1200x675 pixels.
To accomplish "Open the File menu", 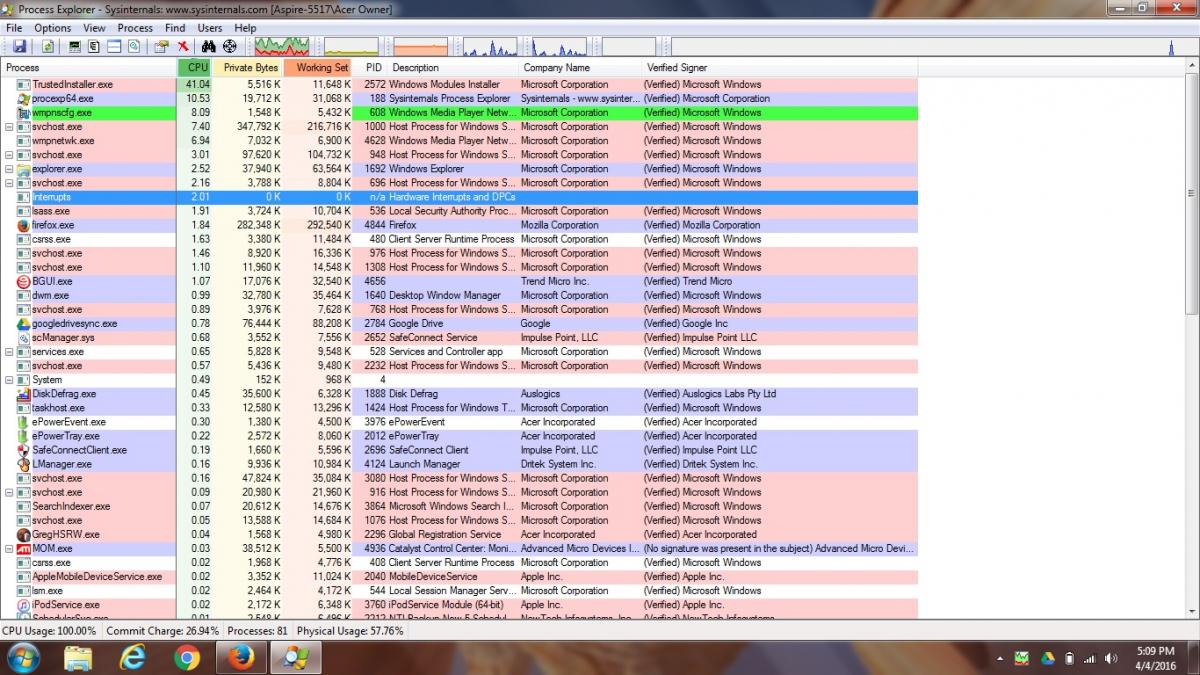I will click(14, 28).
